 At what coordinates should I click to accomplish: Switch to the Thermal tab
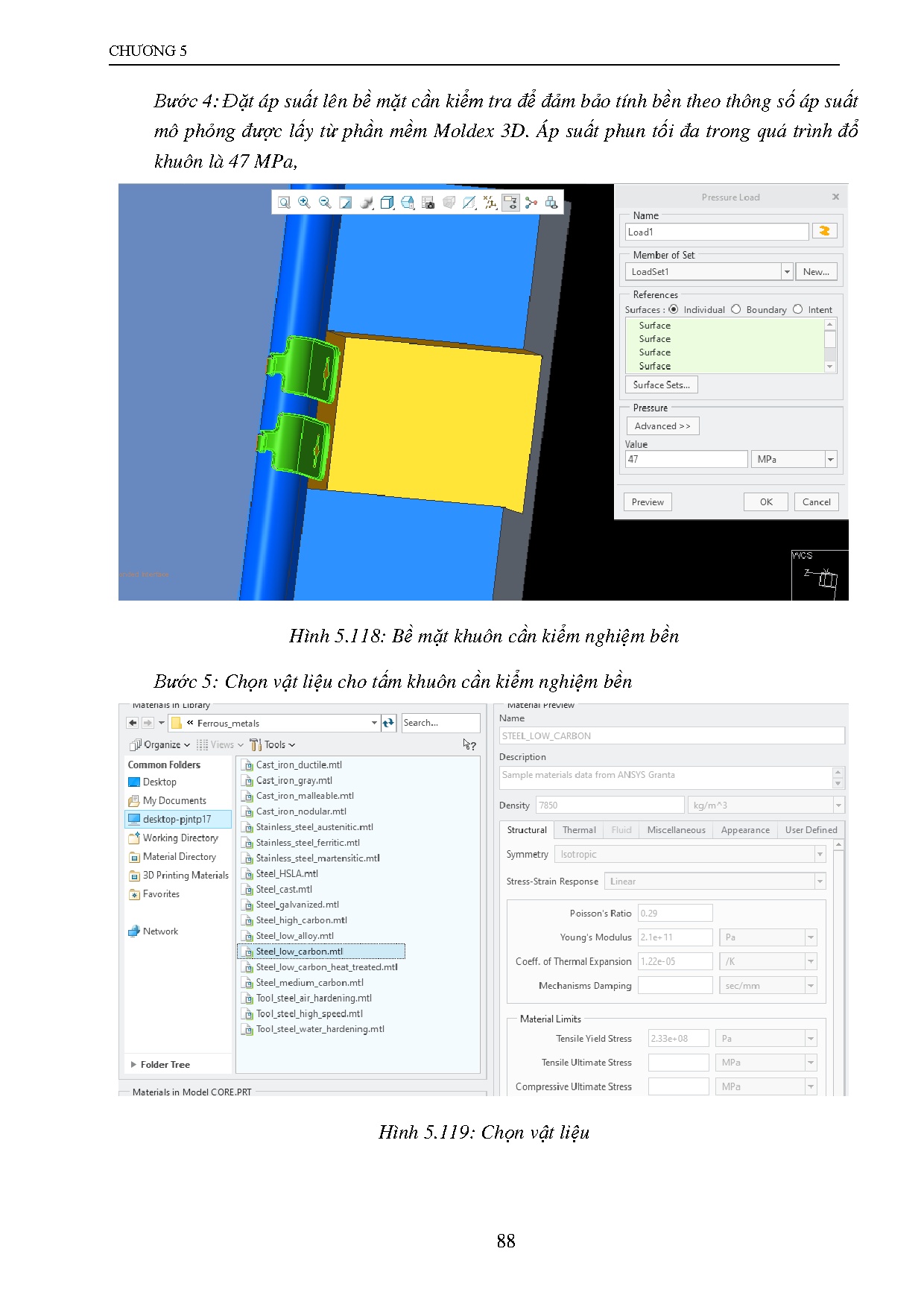pyautogui.click(x=579, y=830)
